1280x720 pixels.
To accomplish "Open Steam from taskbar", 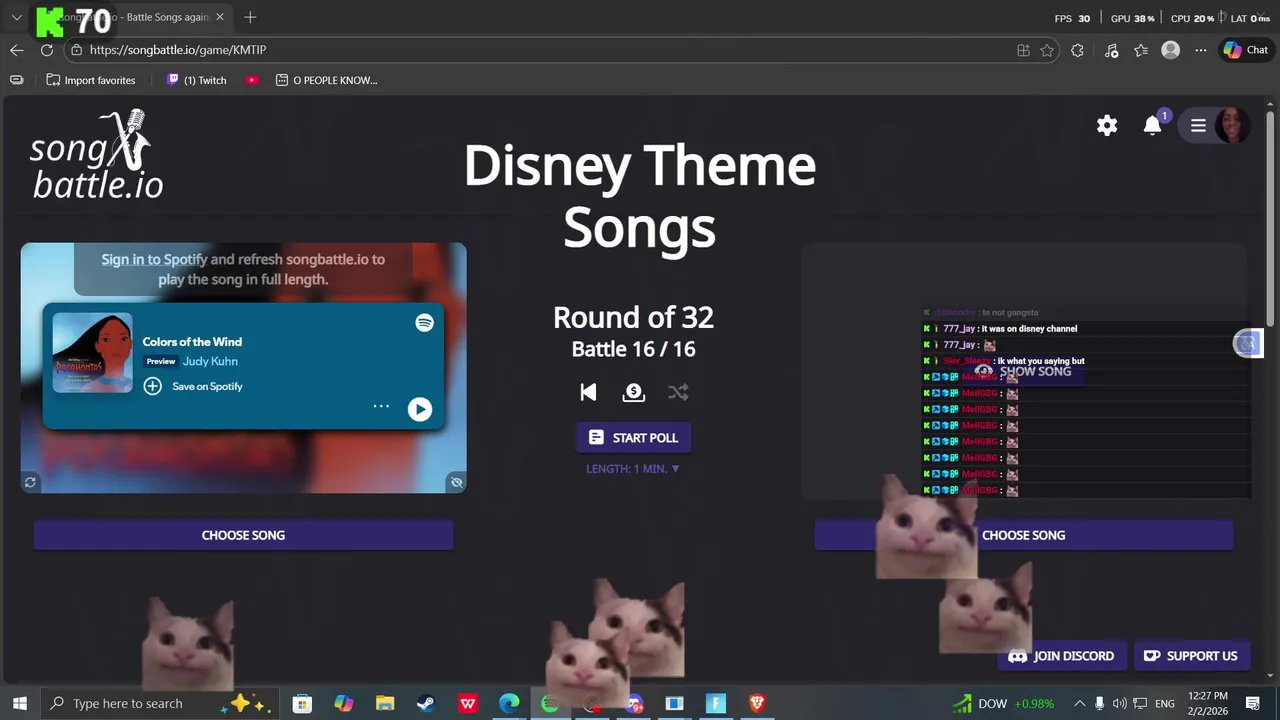I will (426, 703).
